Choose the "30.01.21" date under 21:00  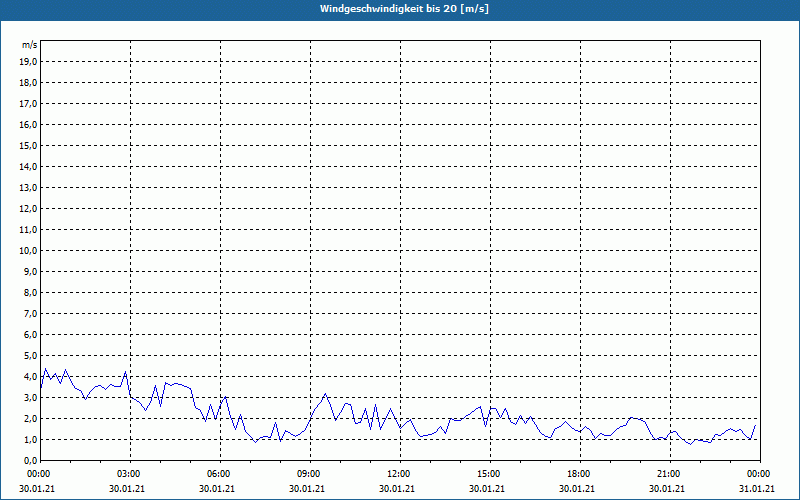667,488
